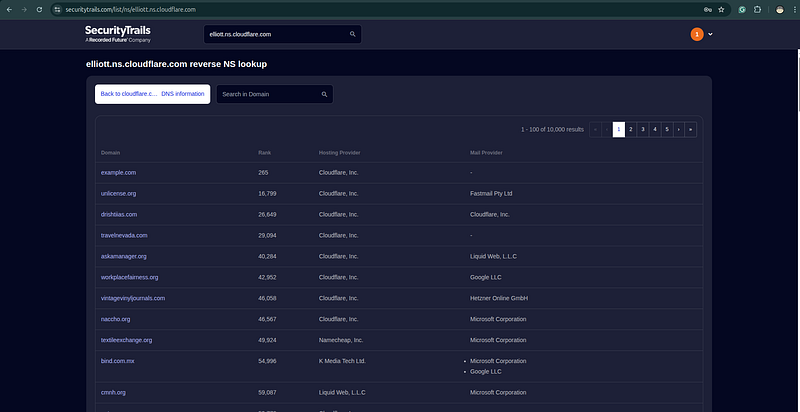Go to results page 2
800x412 pixels.
click(631, 130)
